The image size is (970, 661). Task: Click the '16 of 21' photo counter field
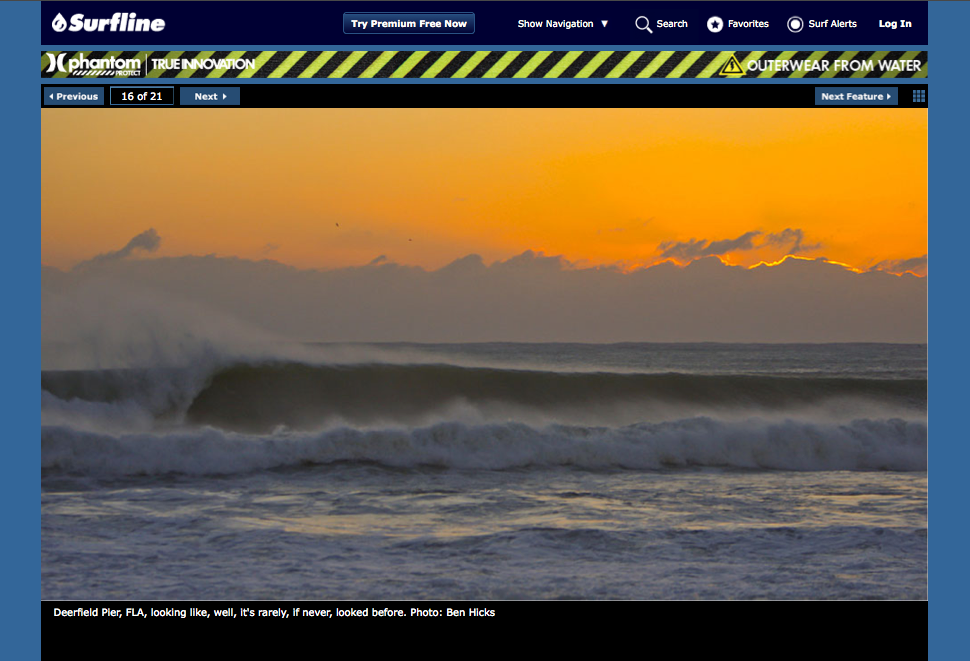coord(142,96)
